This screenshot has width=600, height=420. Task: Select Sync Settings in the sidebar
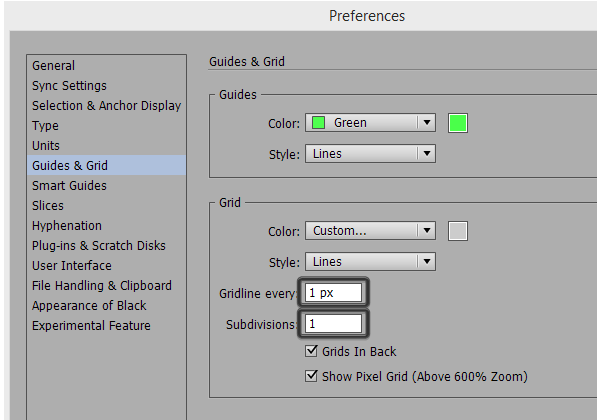point(69,86)
